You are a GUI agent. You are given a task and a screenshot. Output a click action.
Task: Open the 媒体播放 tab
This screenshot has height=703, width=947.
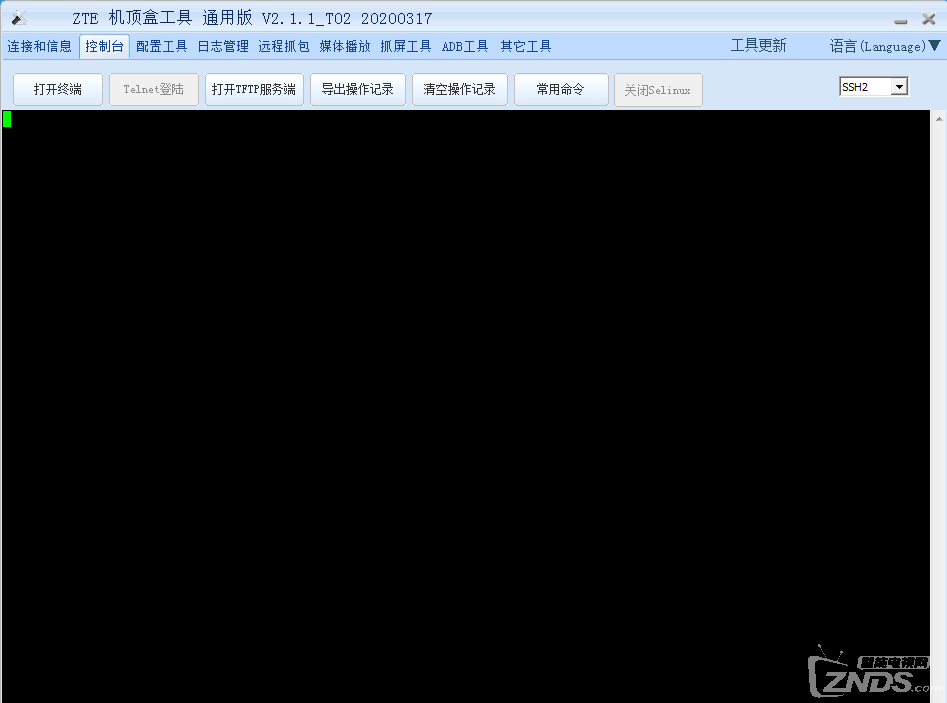coord(345,47)
